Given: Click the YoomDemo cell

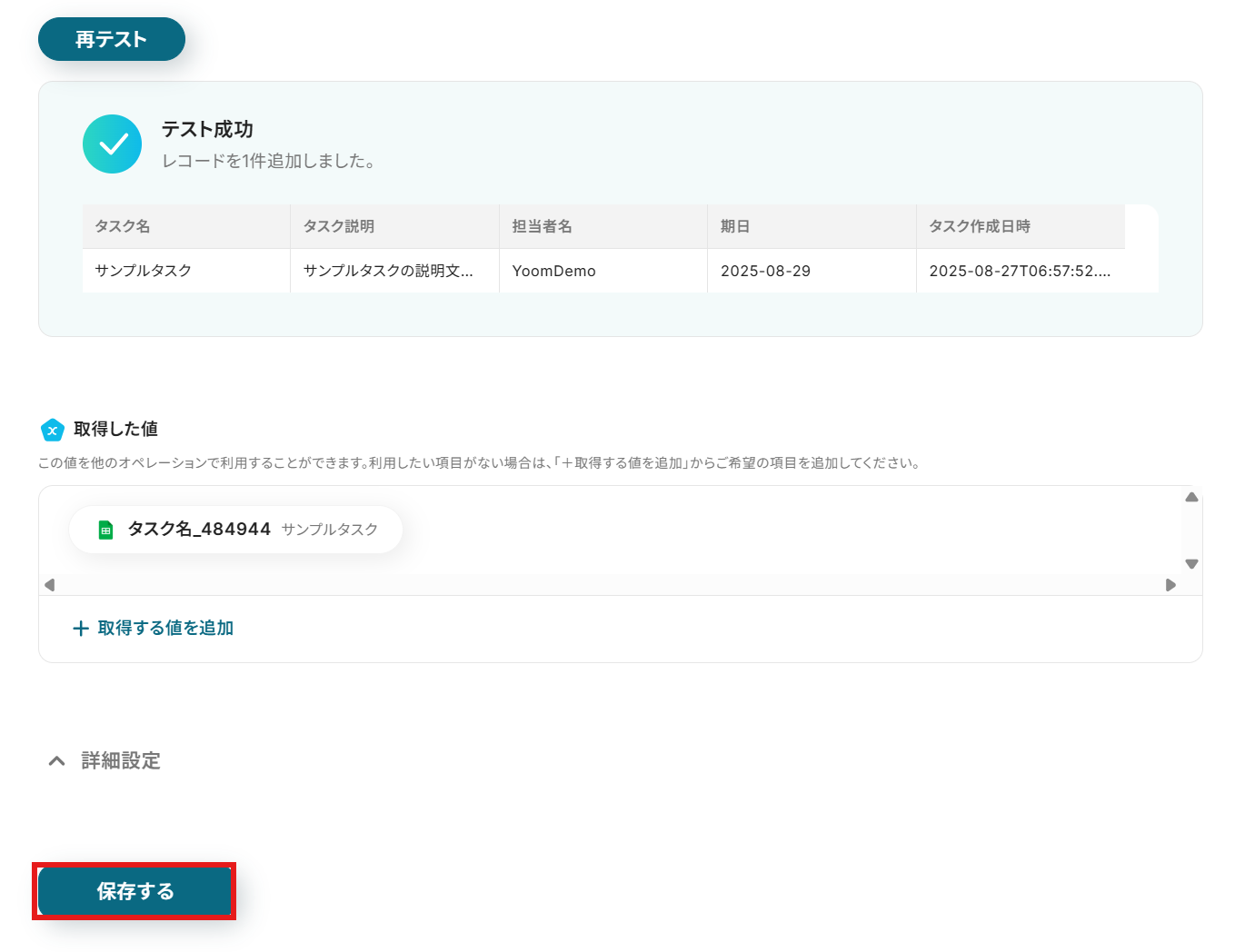Looking at the screenshot, I should coord(603,271).
